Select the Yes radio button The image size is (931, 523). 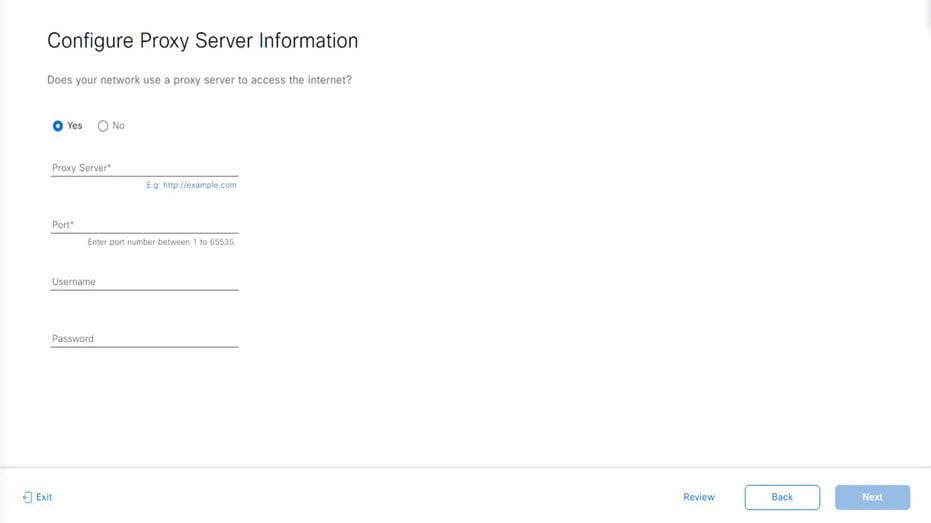tap(58, 126)
